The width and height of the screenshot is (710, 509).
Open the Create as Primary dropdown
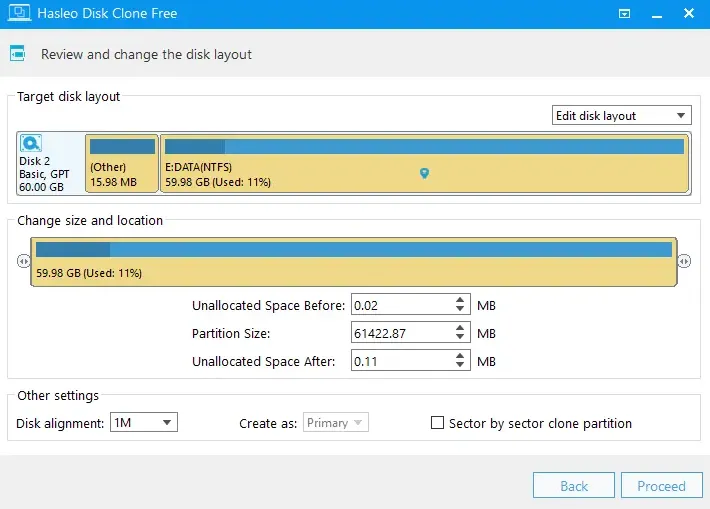tap(336, 423)
